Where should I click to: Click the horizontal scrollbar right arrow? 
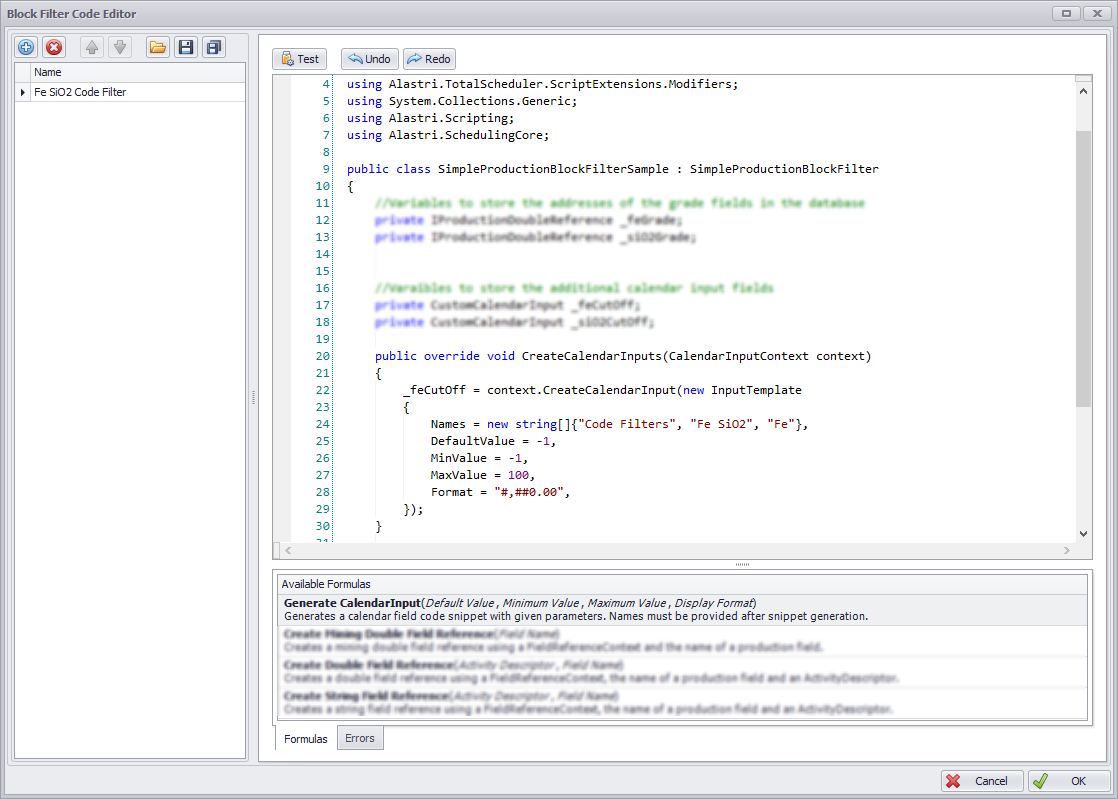(x=1067, y=551)
